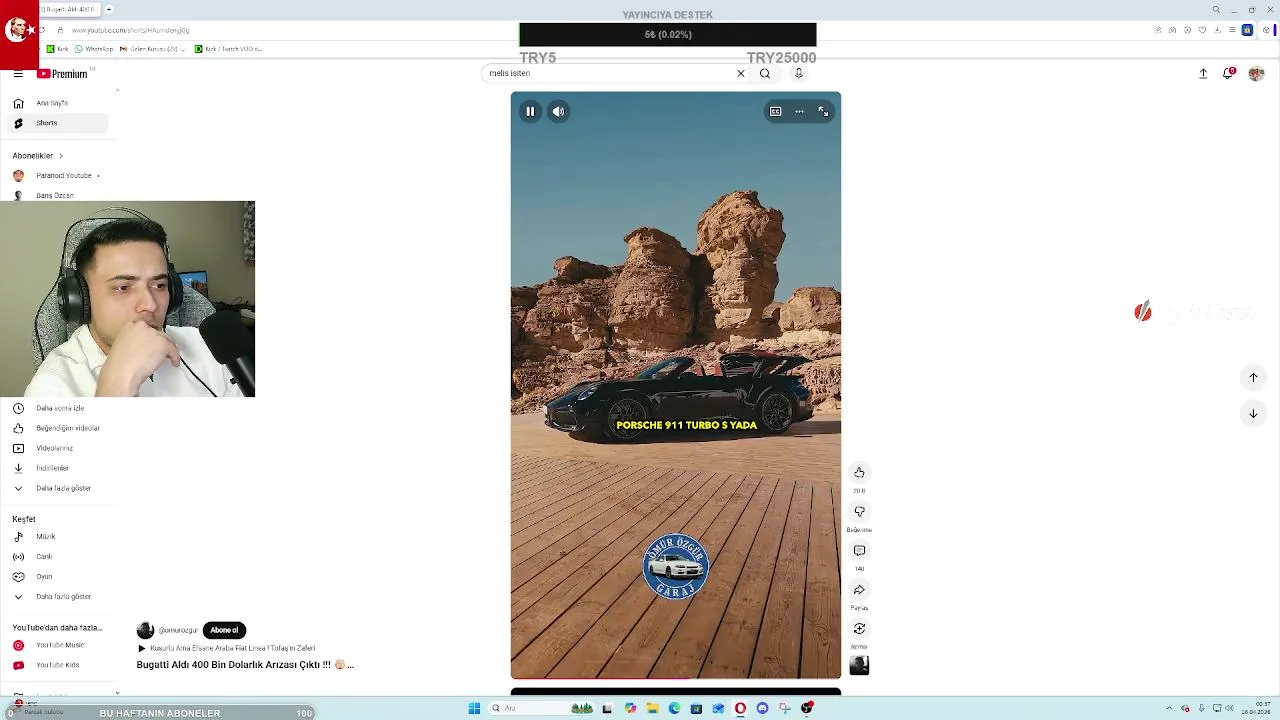
Task: Go to the next Short with down arrow
Action: coord(1253,413)
